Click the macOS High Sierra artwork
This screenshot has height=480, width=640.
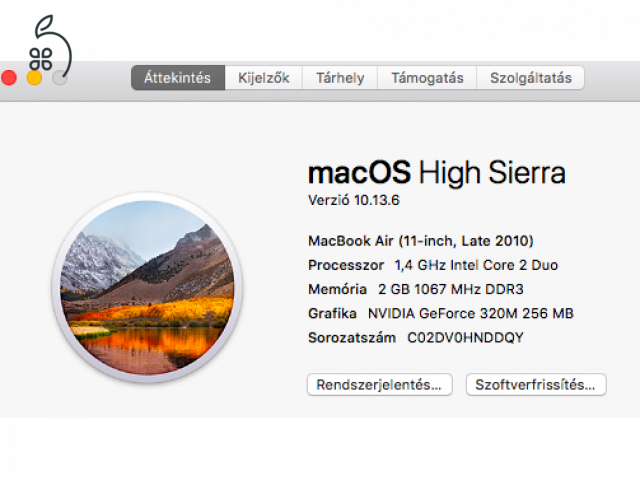[147, 287]
